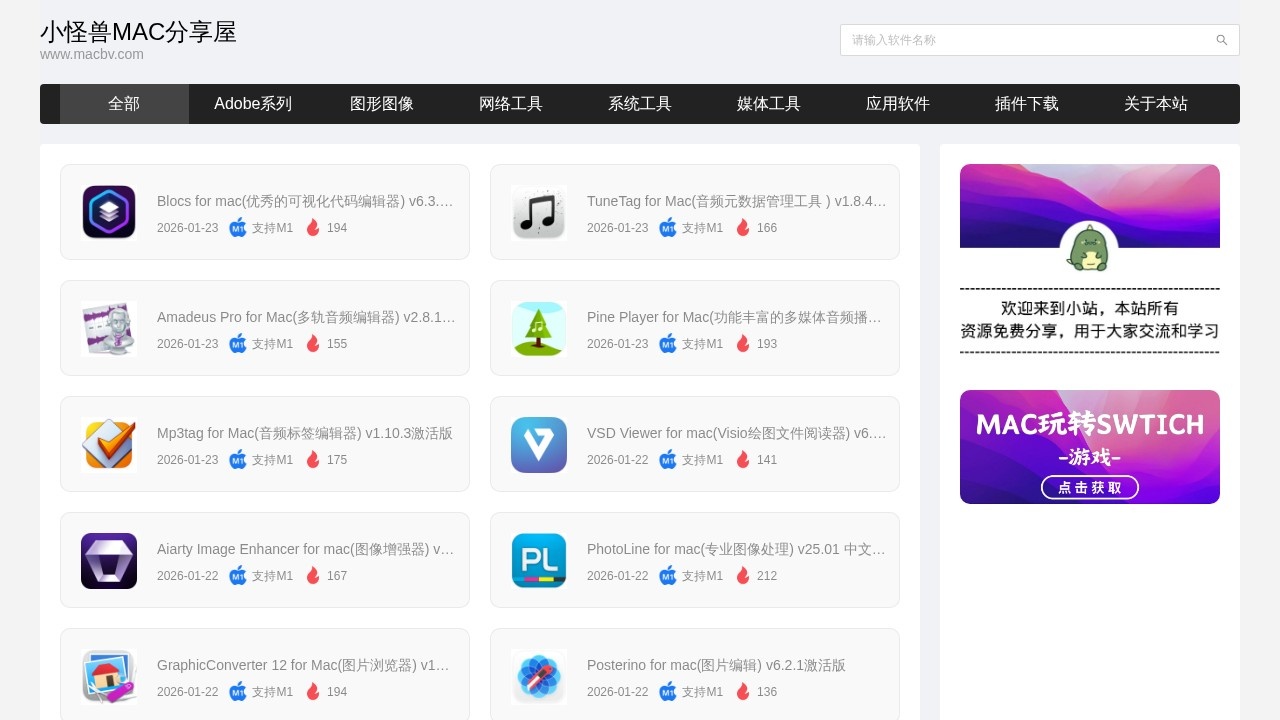
Task: Click the 点击获取 button on the Switch banner
Action: [x=1090, y=487]
